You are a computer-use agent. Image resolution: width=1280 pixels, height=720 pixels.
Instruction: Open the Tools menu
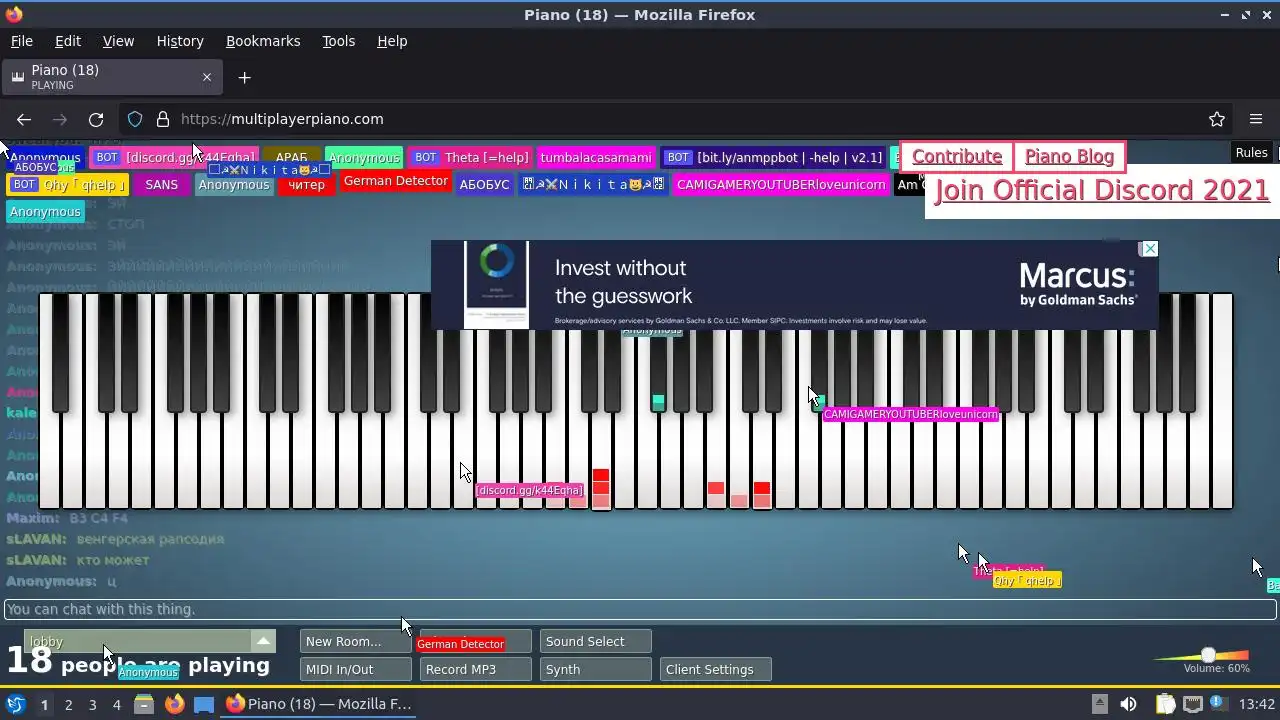click(339, 41)
